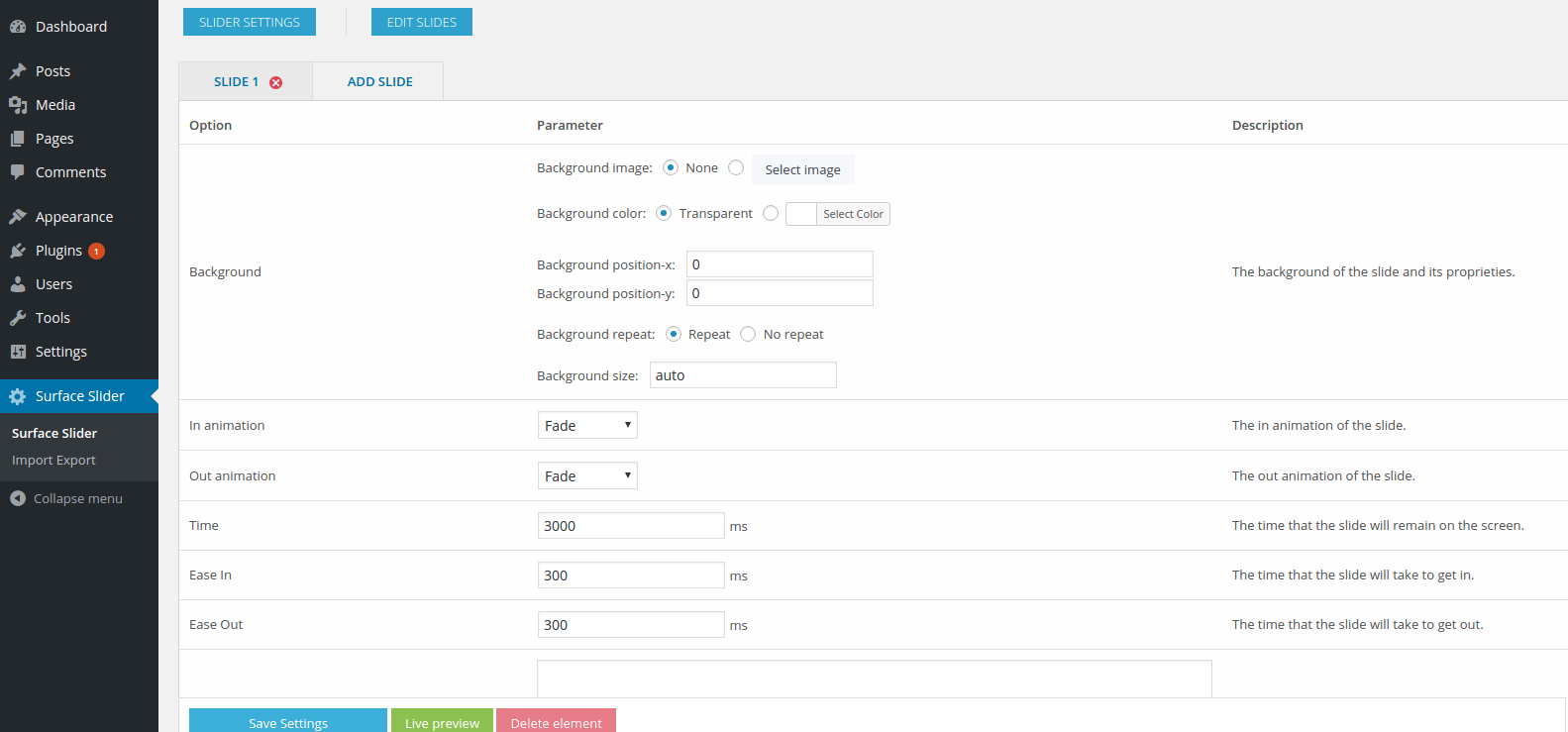
Task: Click the Surface Slider gear icon
Action: click(18, 396)
